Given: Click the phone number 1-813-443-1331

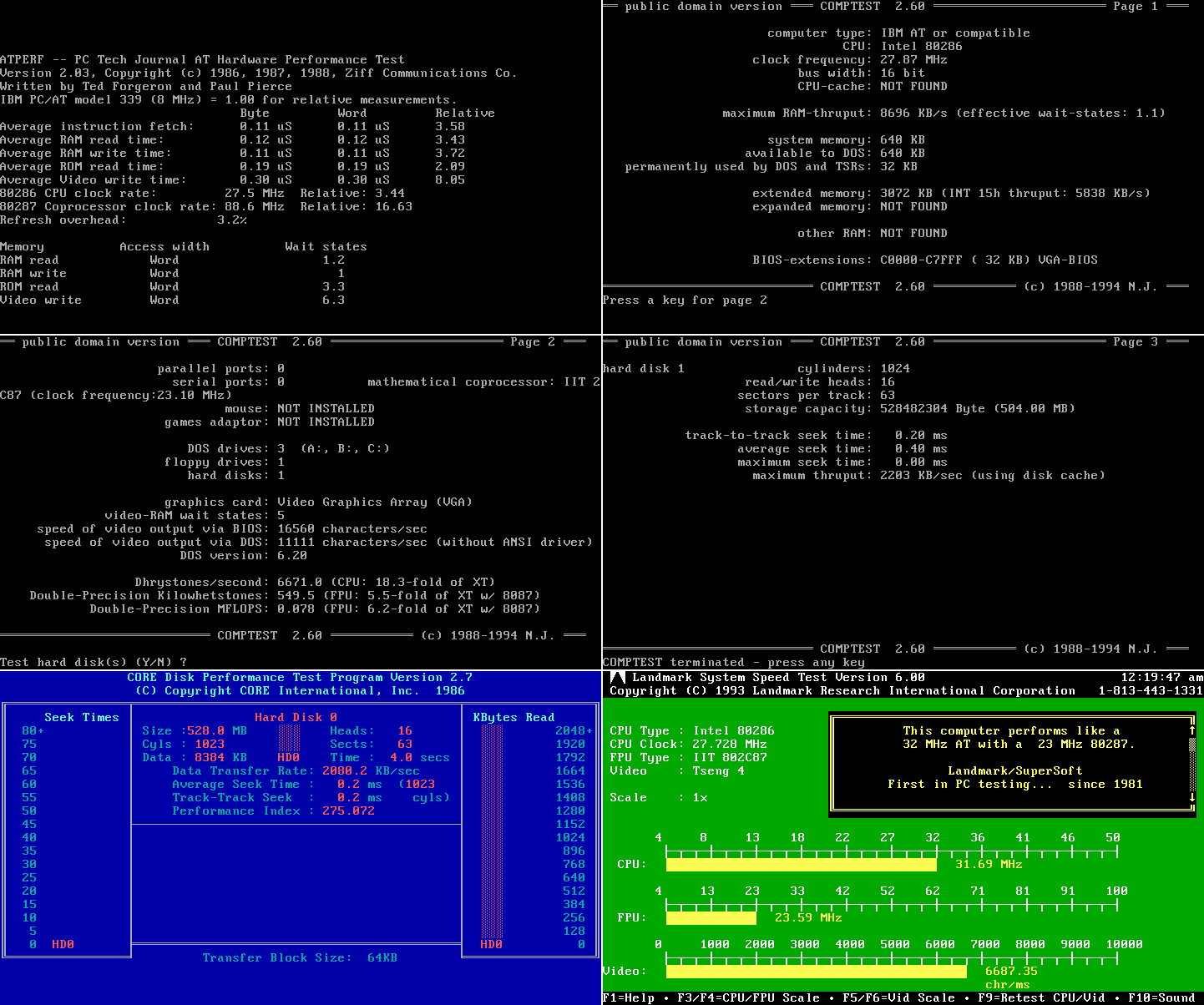Looking at the screenshot, I should (x=1151, y=690).
